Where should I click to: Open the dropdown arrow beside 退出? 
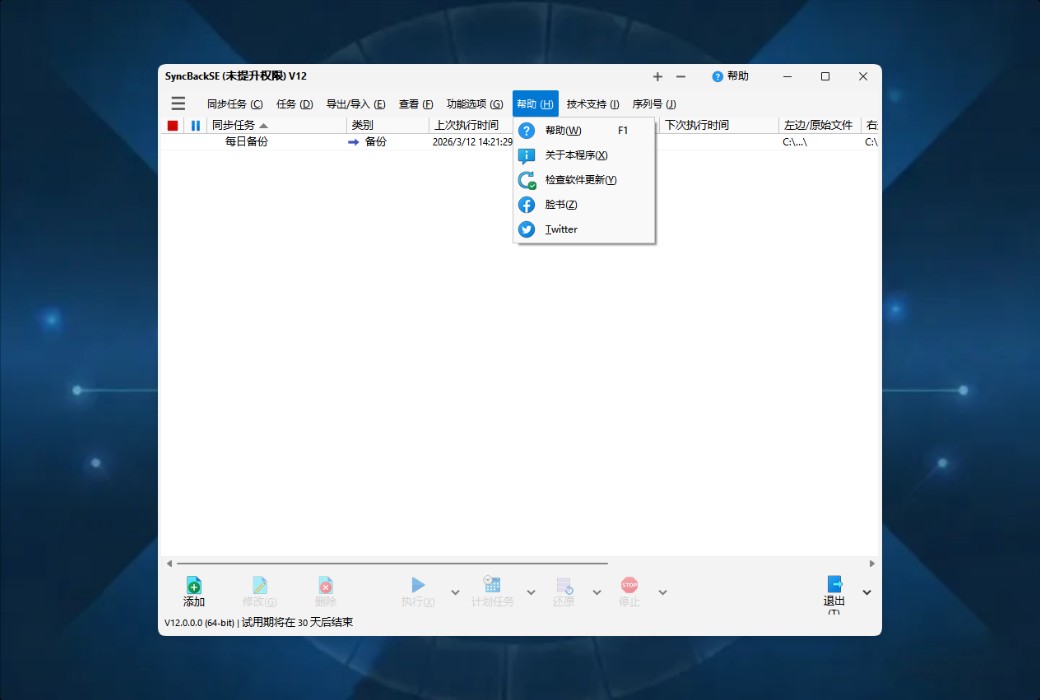(x=866, y=592)
